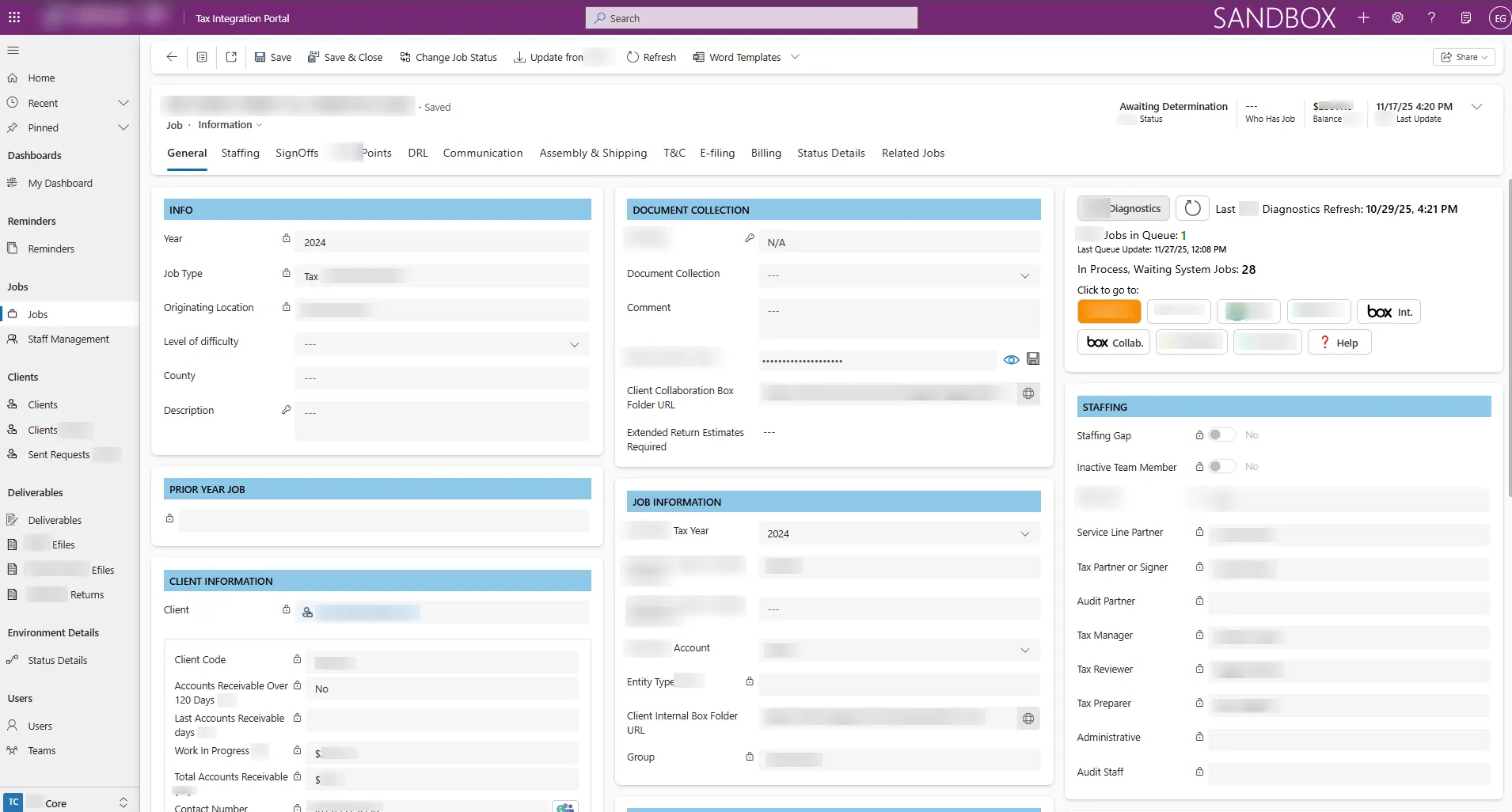Click the orange quick-link button
1512x812 pixels.
coord(1109,311)
